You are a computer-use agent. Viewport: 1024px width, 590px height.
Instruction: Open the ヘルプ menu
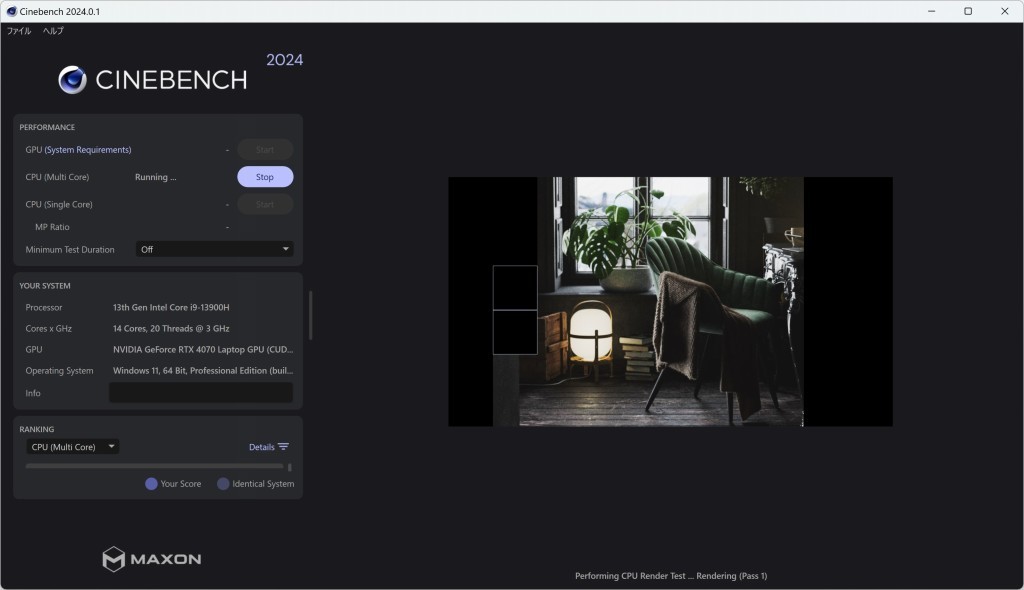click(x=53, y=31)
